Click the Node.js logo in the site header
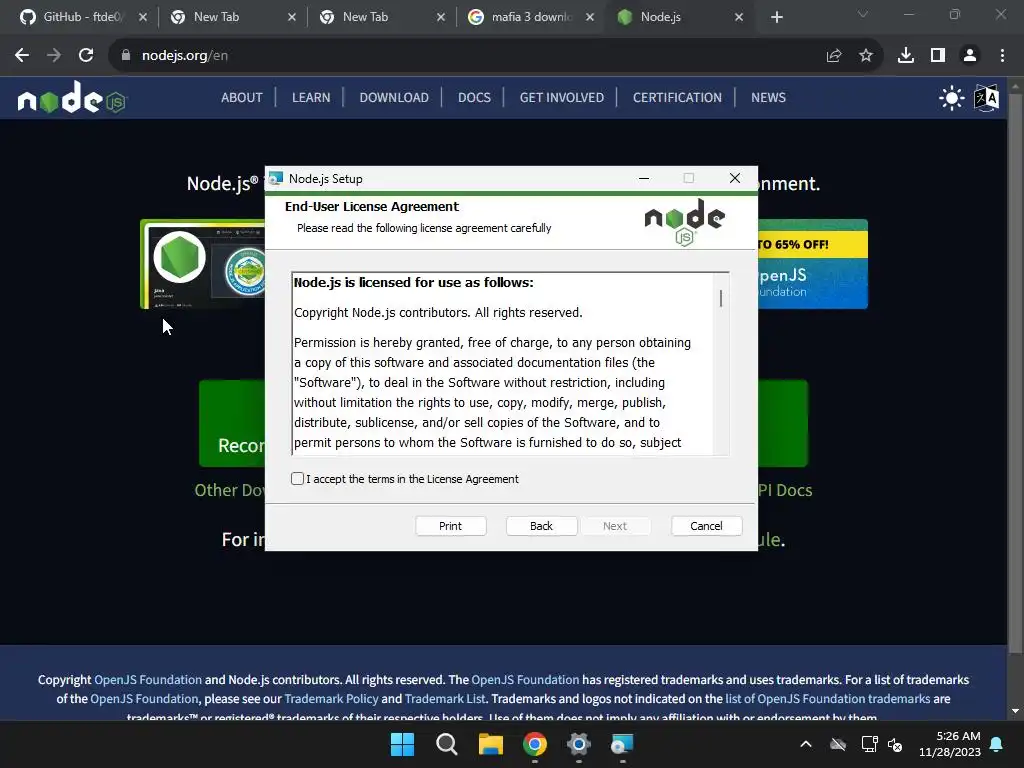This screenshot has width=1024, height=768. 72,98
